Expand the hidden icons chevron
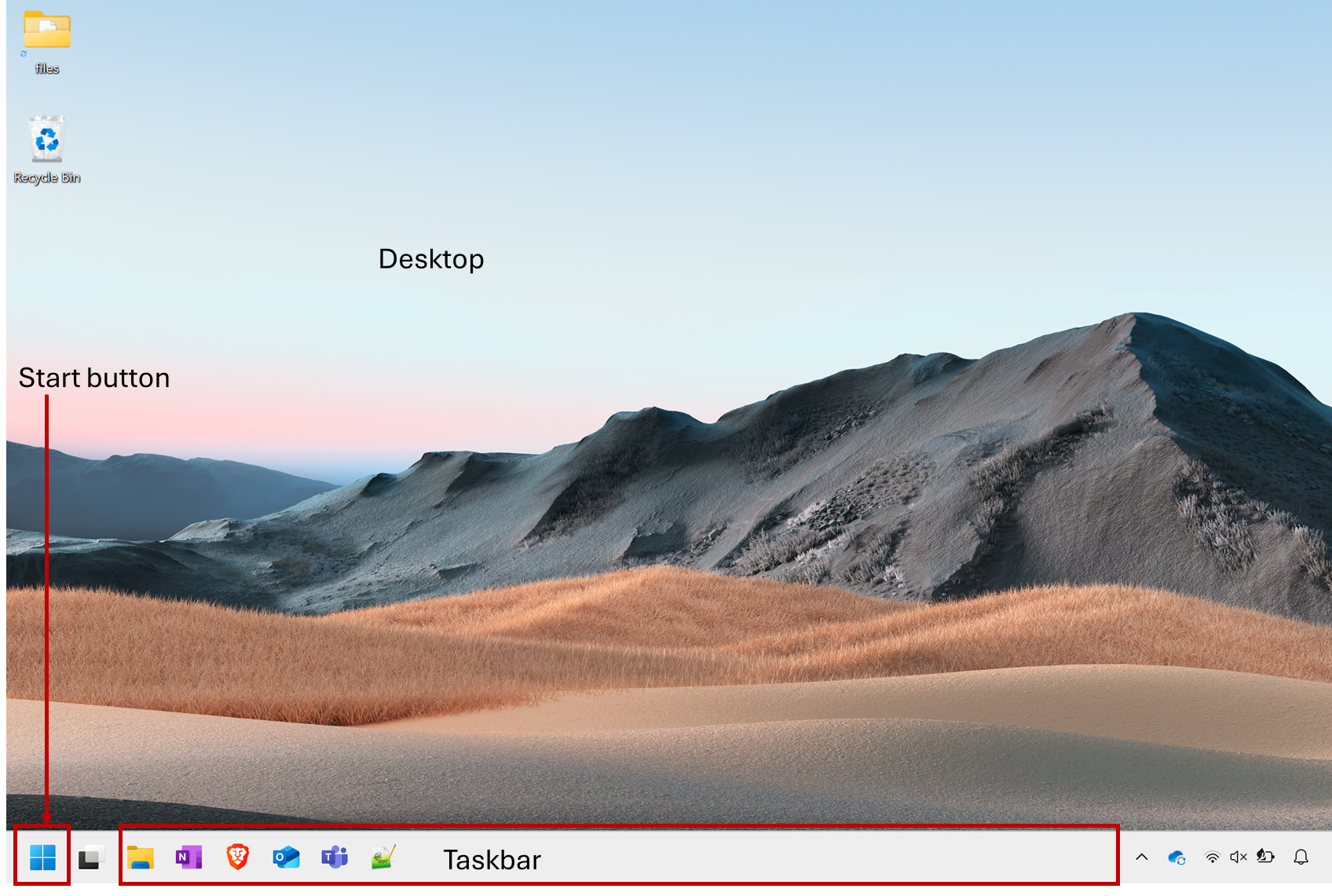This screenshot has width=1332, height=896. point(1142,858)
